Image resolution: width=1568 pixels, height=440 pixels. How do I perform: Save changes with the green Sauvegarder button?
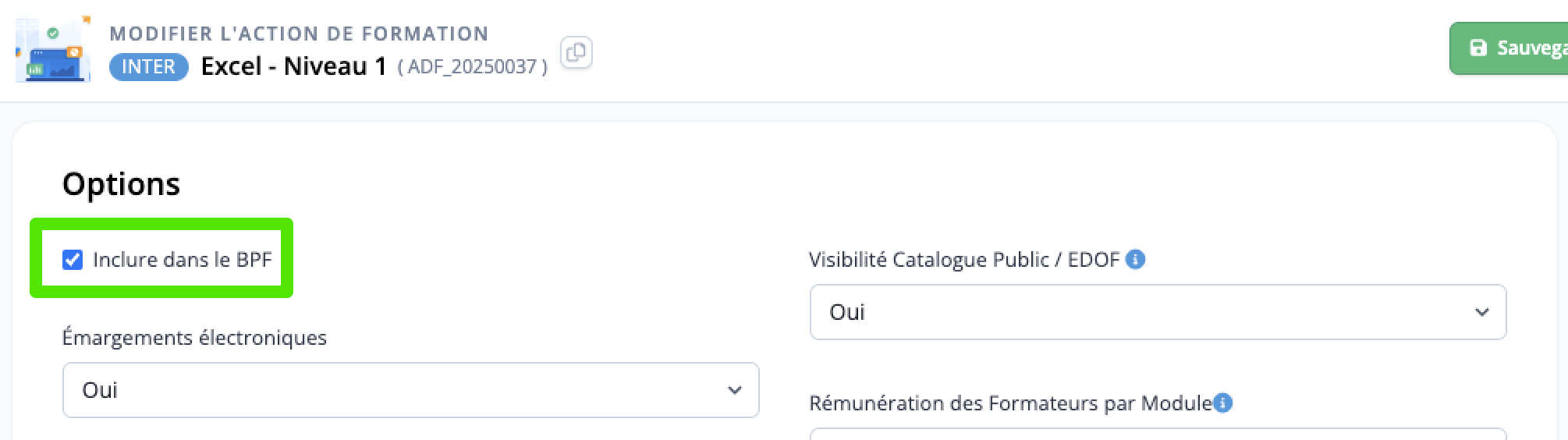(1509, 48)
